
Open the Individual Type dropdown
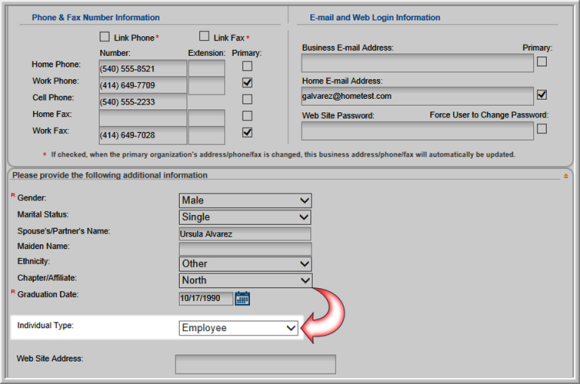239,328
